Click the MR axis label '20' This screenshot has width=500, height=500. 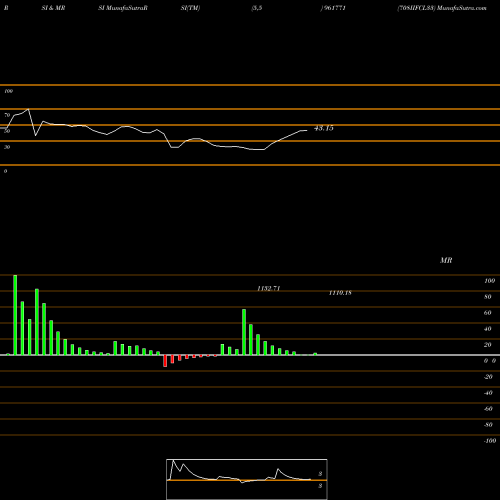click(488, 345)
